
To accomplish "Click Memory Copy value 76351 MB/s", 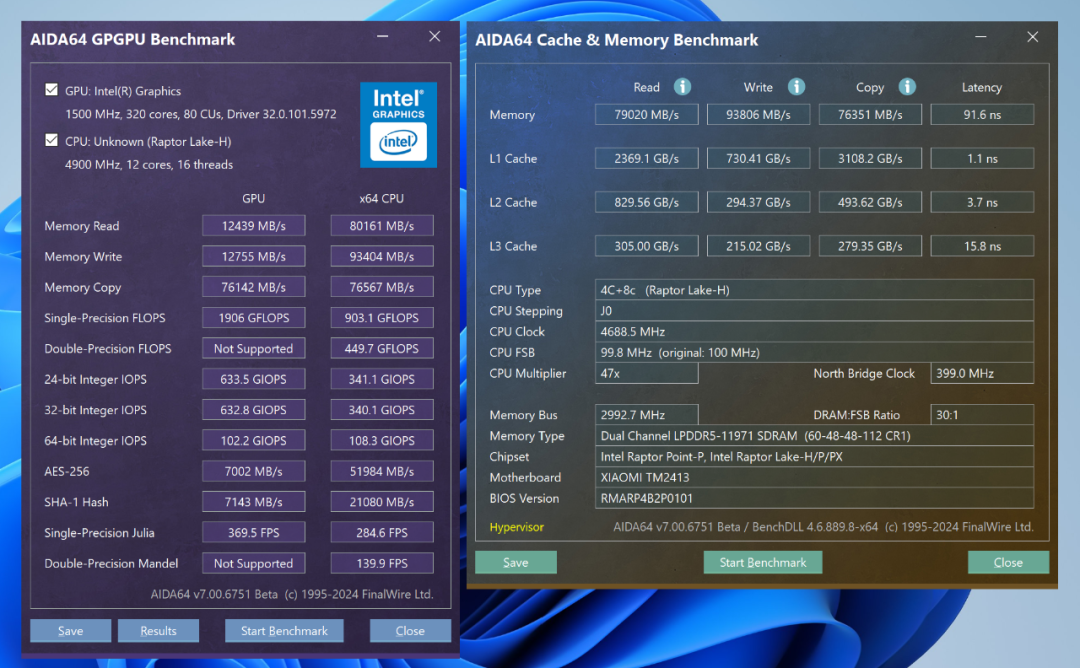I will (x=870, y=114).
